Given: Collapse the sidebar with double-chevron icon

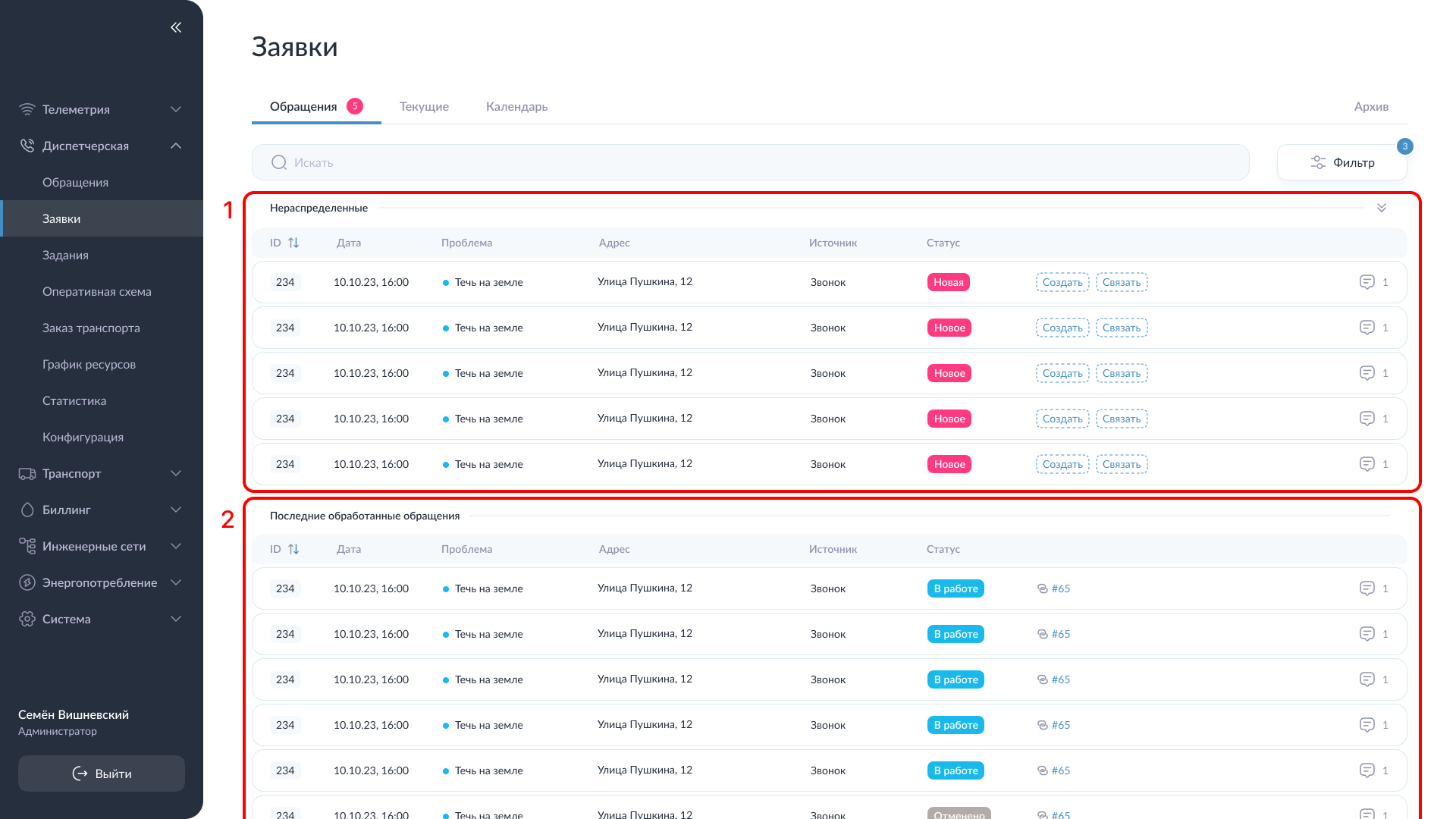Looking at the screenshot, I should 176,27.
